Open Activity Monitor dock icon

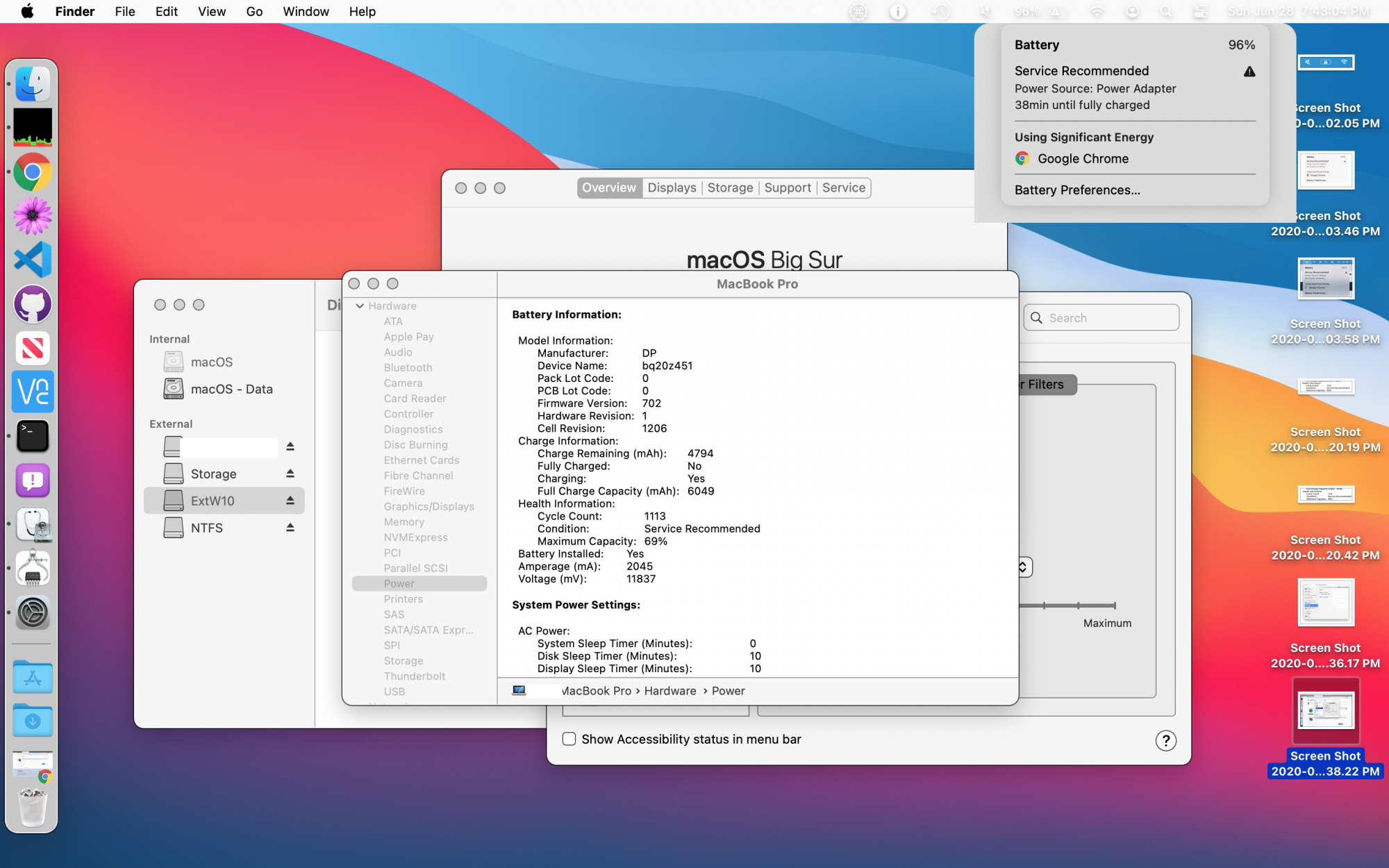point(33,128)
